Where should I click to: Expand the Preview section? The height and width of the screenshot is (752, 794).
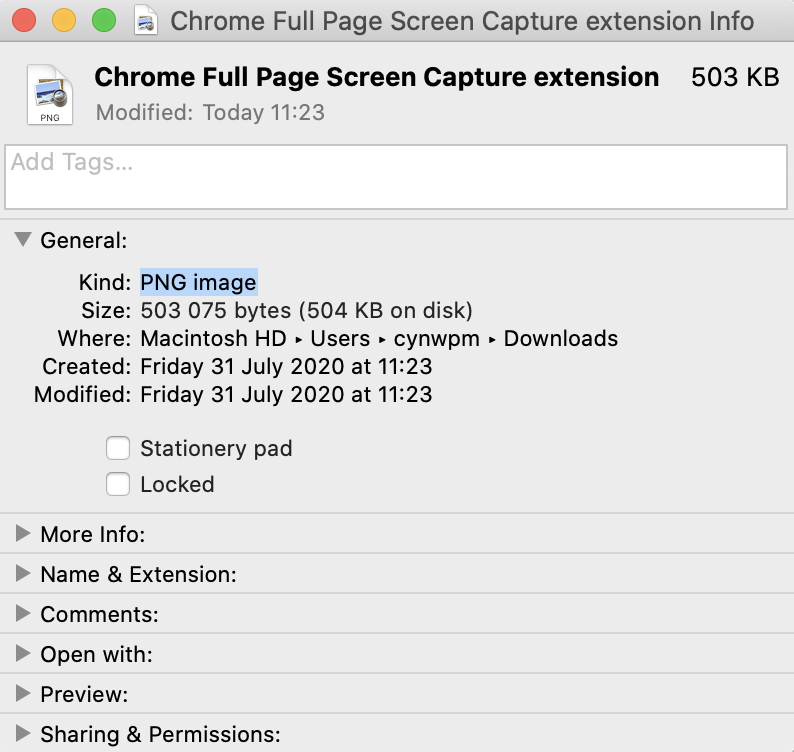coord(23,693)
